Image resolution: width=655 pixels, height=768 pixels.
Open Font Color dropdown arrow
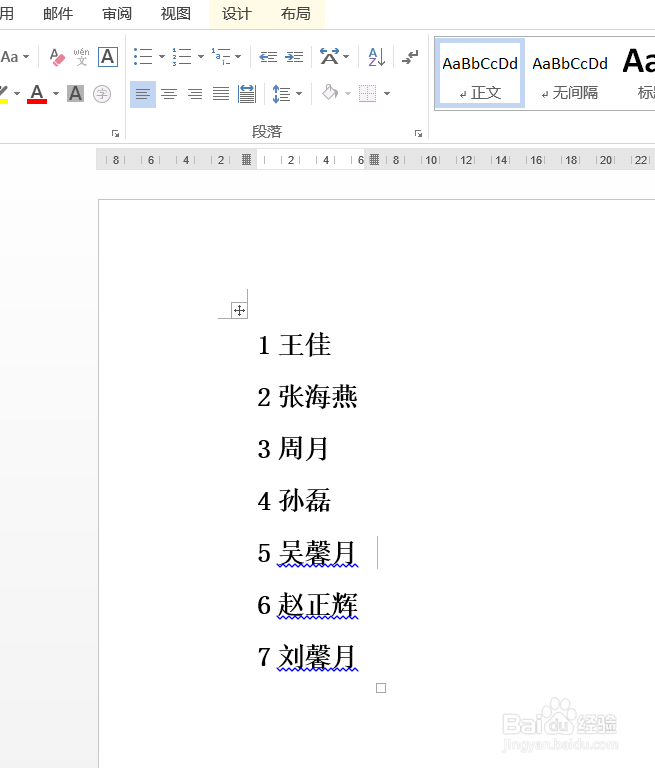pyautogui.click(x=56, y=94)
